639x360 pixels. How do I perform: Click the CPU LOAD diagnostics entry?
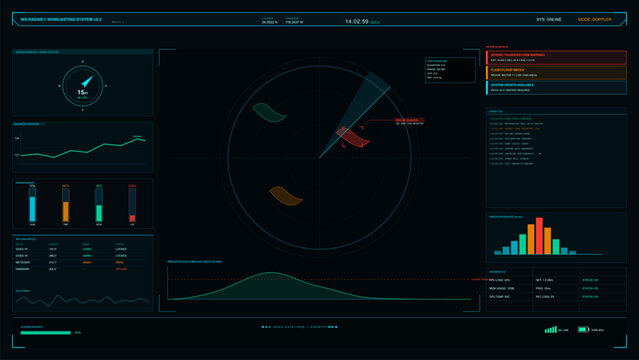pyautogui.click(x=500, y=280)
